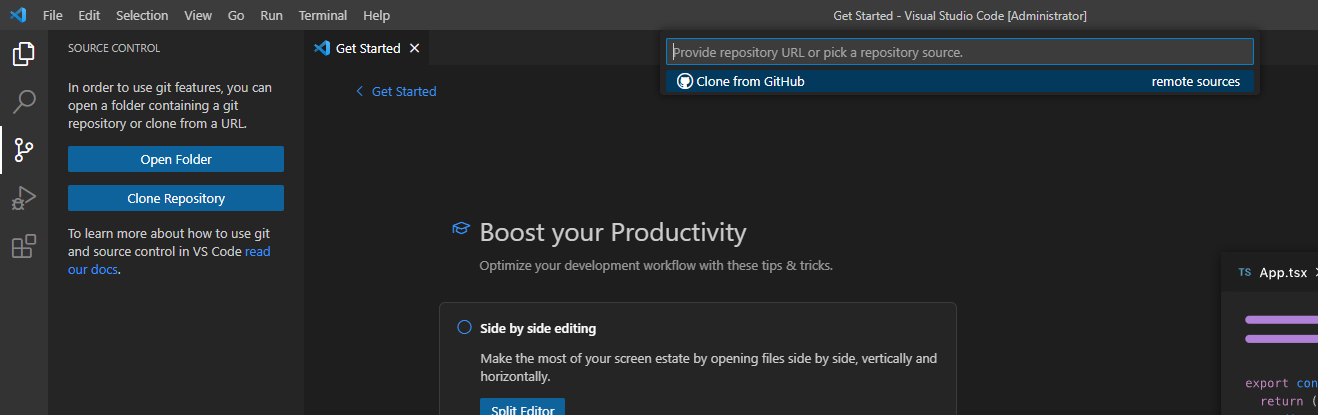The width and height of the screenshot is (1318, 415).
Task: Click the graduation cap icon near Boost your Productivity
Action: (461, 229)
